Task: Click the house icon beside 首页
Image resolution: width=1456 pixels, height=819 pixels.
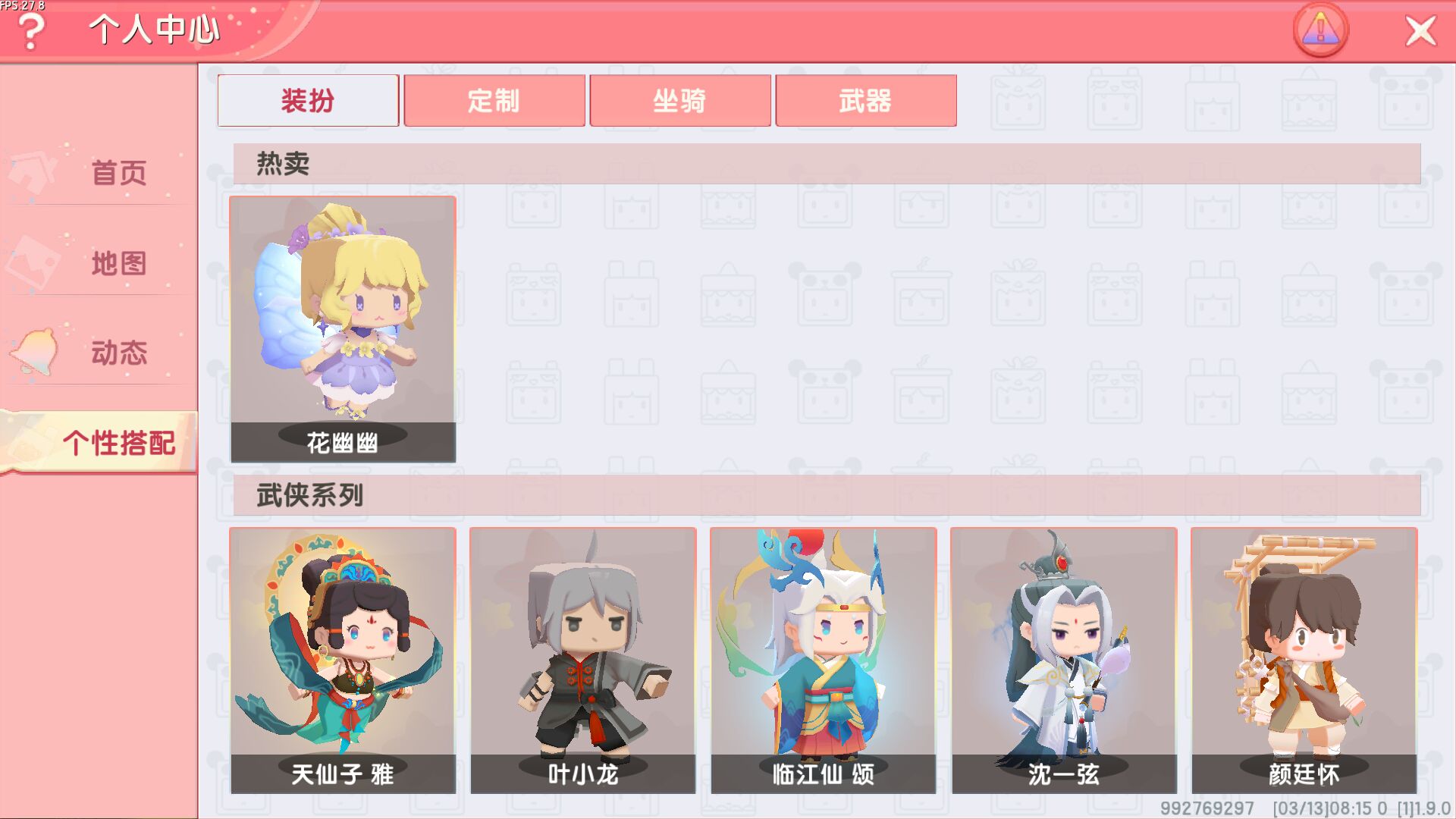Action: point(33,173)
